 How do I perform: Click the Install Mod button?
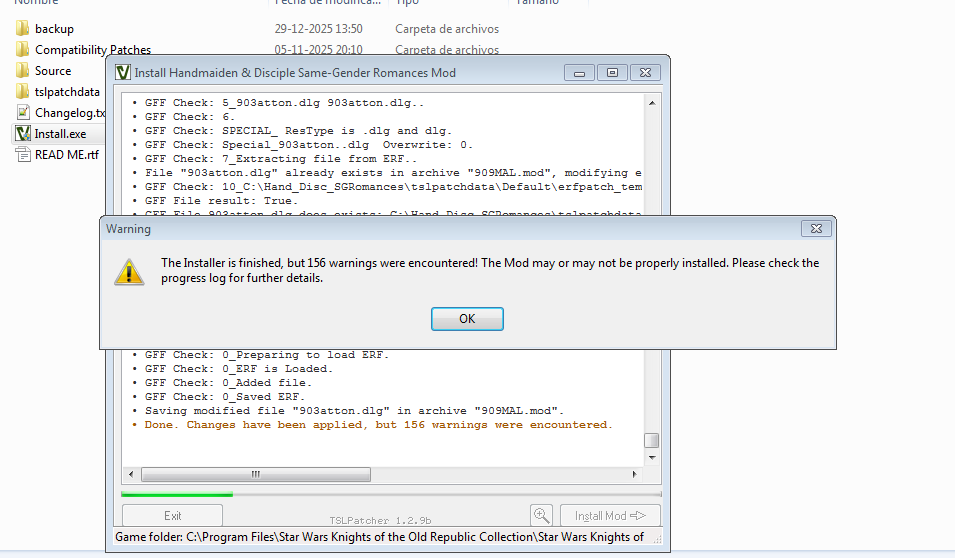(610, 516)
